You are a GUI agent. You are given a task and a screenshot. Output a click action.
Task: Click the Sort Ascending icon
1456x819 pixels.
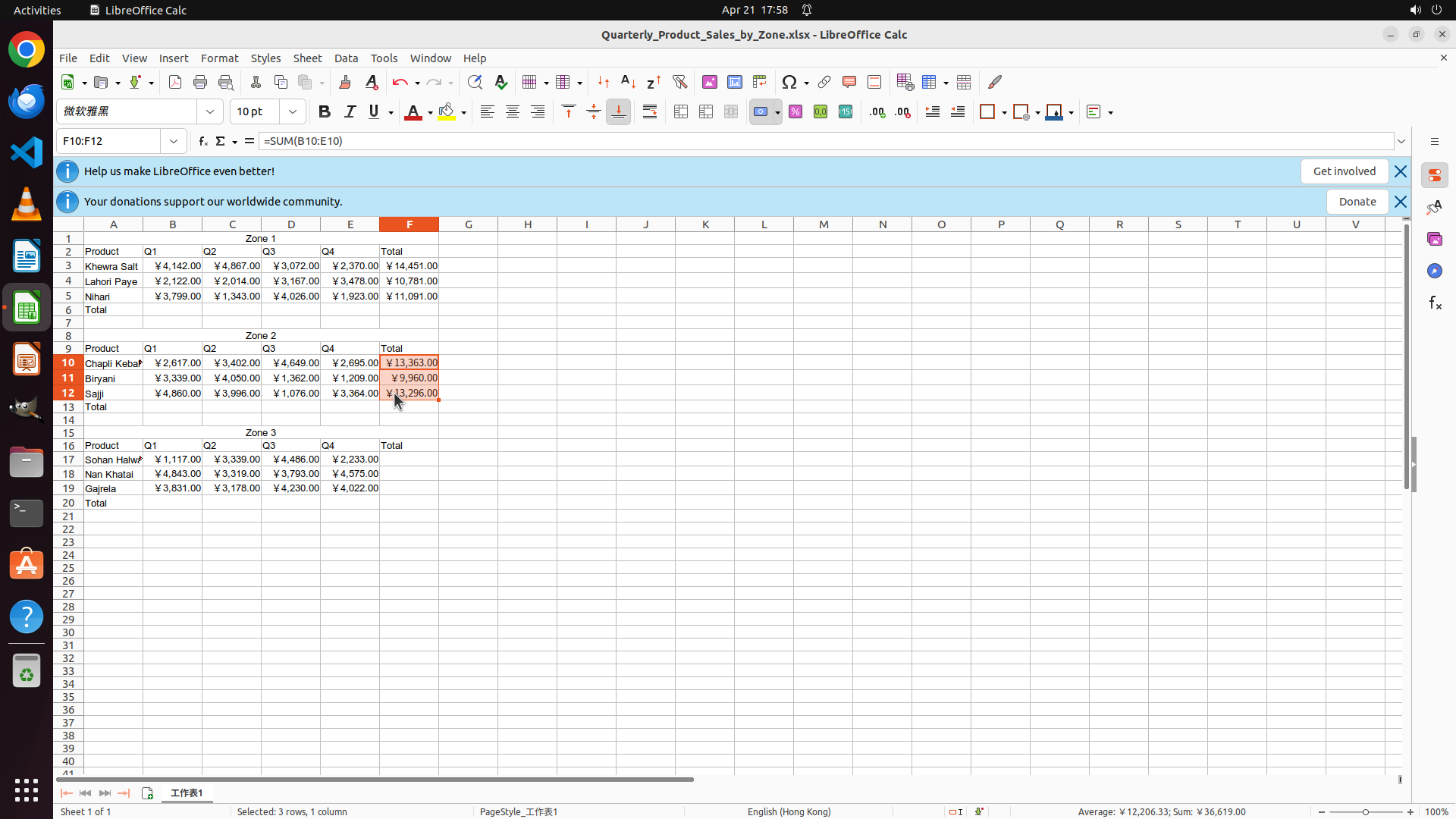point(628,82)
